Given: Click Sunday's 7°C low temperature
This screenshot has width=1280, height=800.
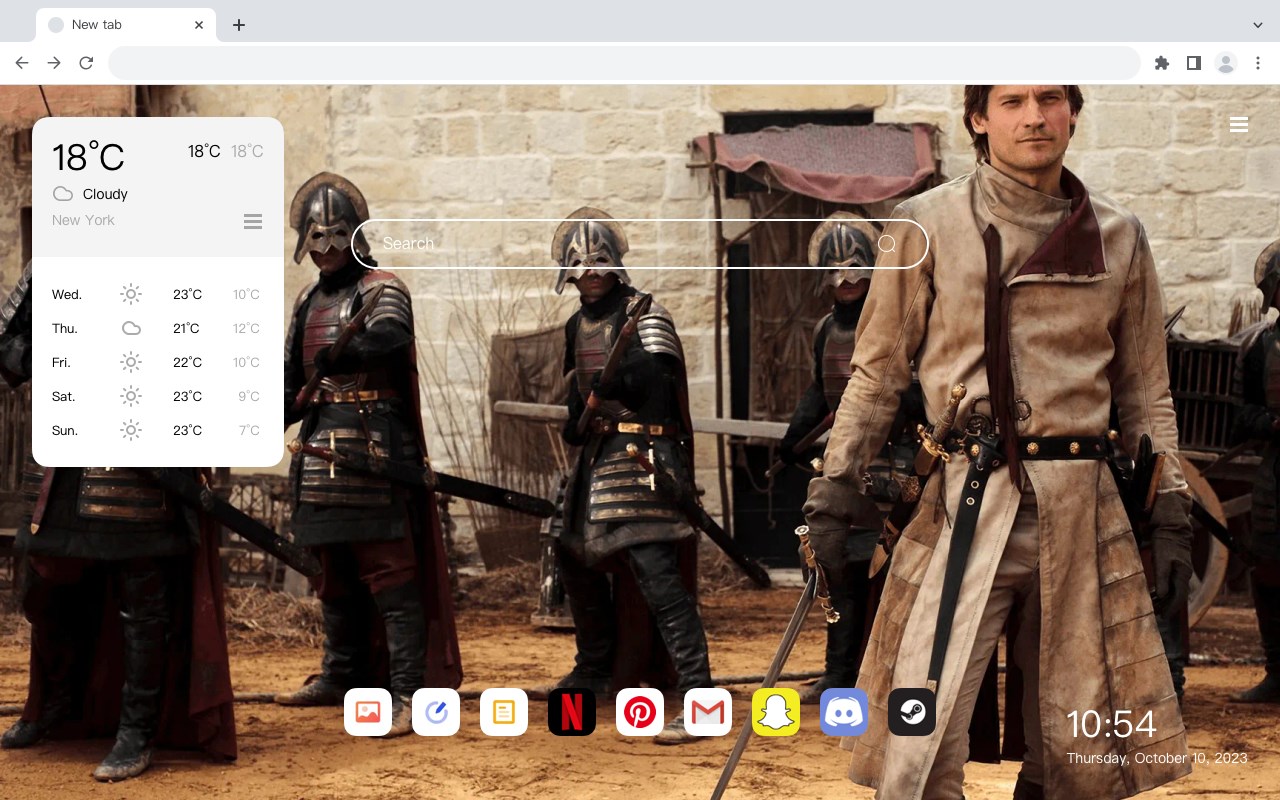Looking at the screenshot, I should point(249,430).
